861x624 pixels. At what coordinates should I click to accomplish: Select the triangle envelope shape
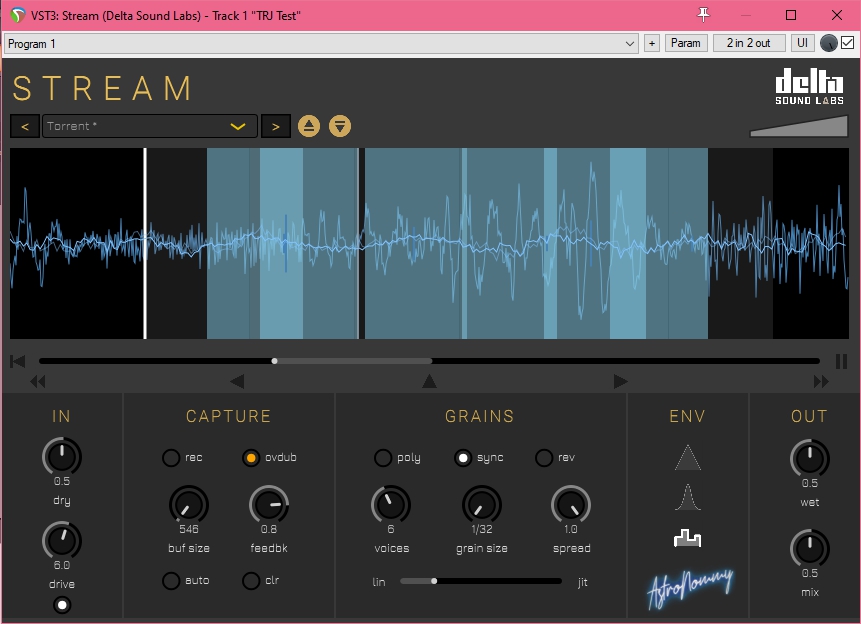point(687,458)
